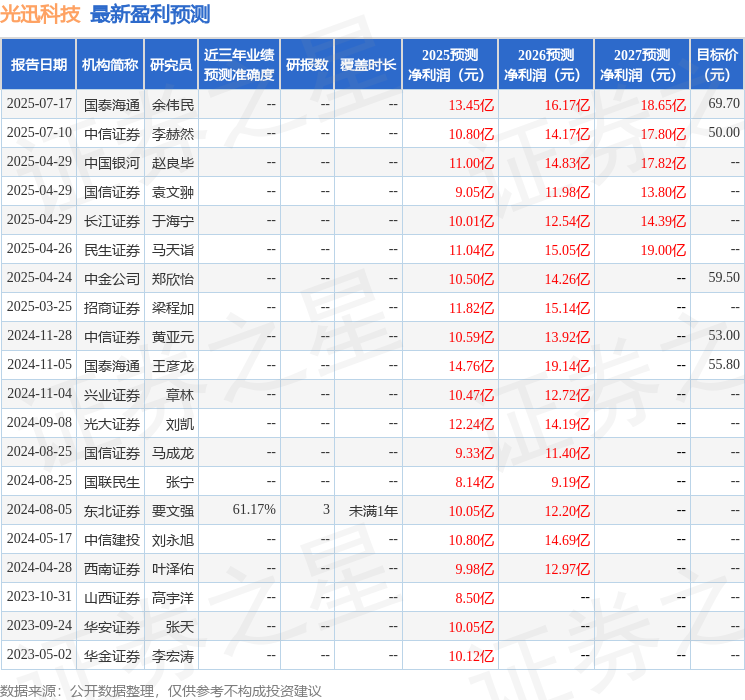The height and width of the screenshot is (700, 745).
Task: Open the 东北证券 institution cell
Action: pyautogui.click(x=112, y=511)
